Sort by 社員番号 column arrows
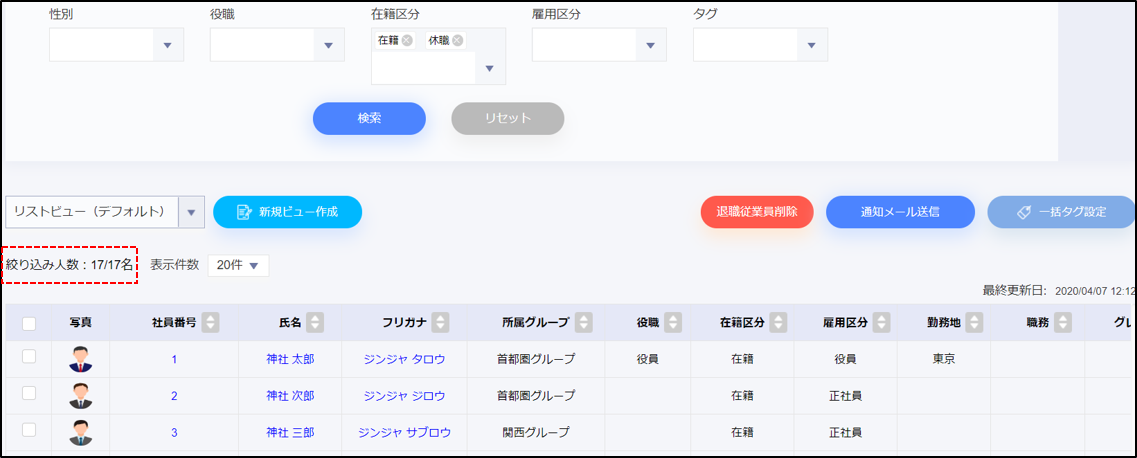 point(211,322)
